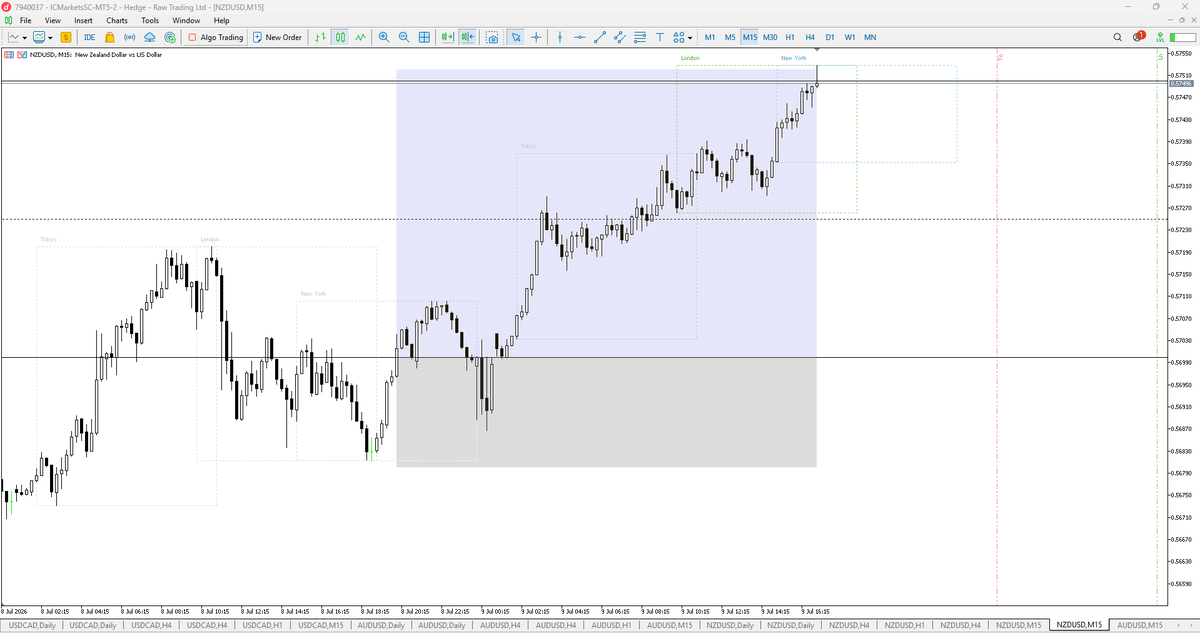Insert Fibonacci retracement tool
The height and width of the screenshot is (633, 1200).
point(640,37)
